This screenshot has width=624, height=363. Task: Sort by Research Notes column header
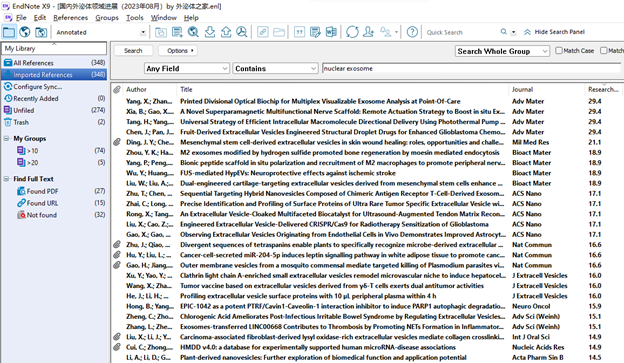click(x=603, y=90)
